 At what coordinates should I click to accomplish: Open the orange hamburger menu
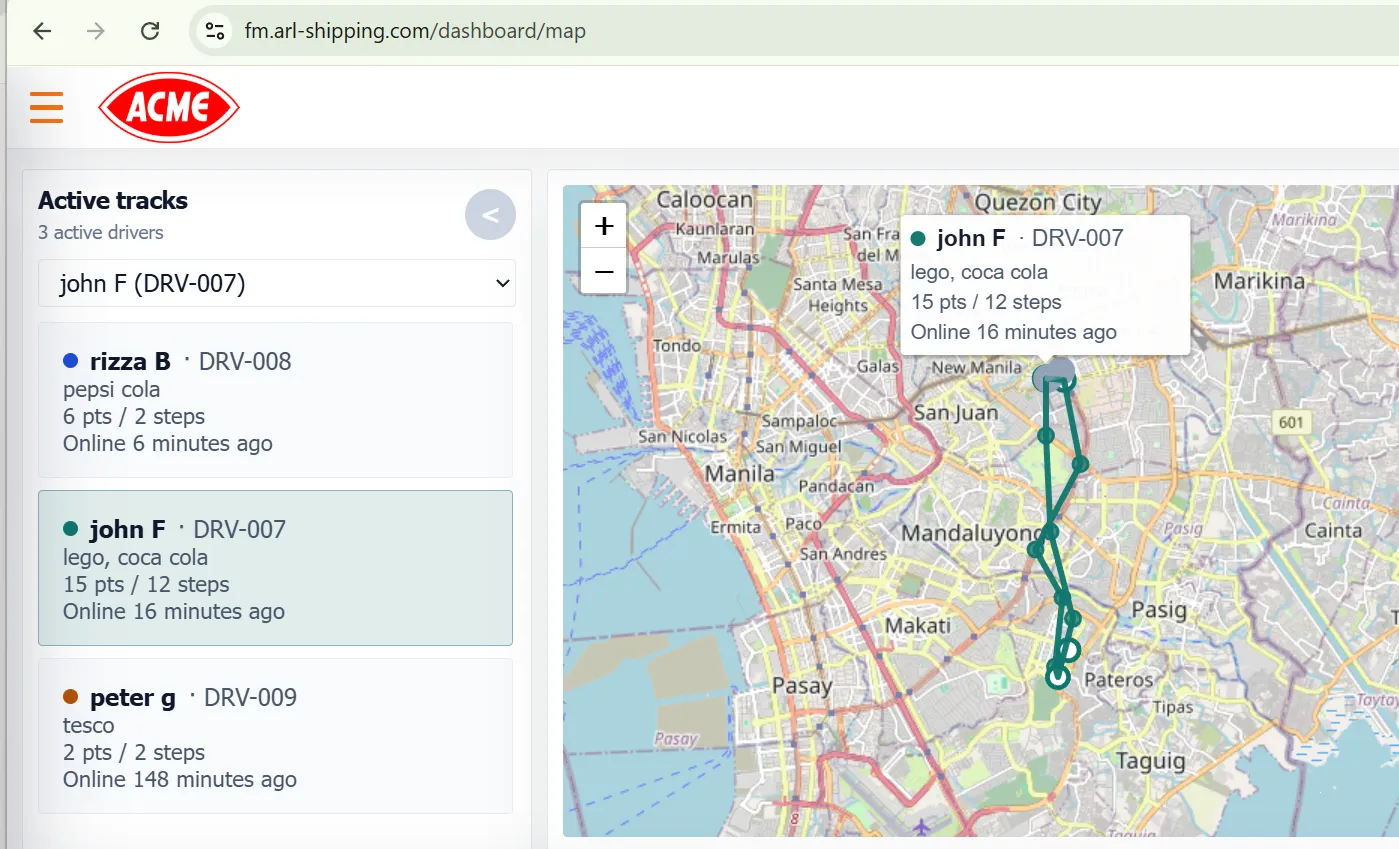point(46,107)
